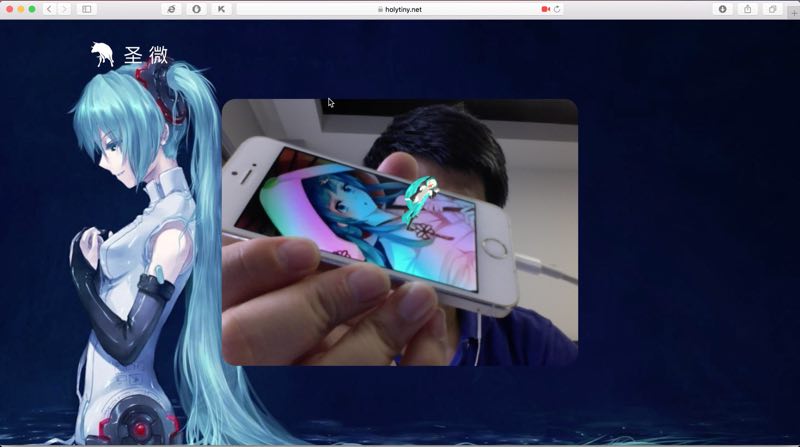Show the tab overview

pyautogui.click(x=772, y=9)
